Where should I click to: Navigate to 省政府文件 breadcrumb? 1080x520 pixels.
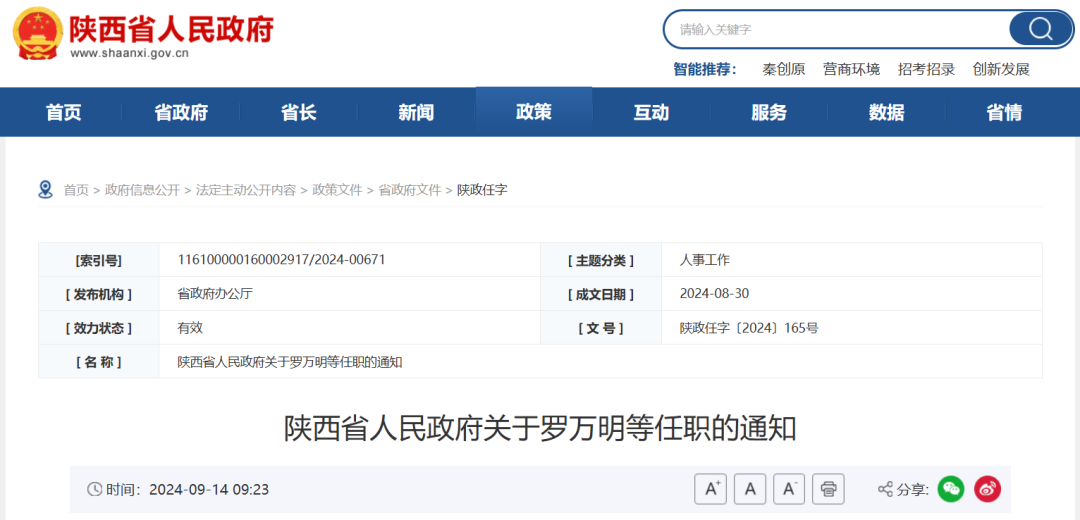[410, 190]
